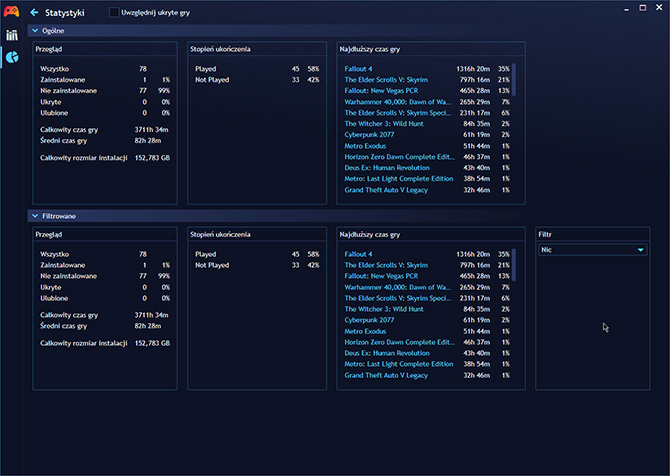Minimize the Playnite window
670x476 pixels.
click(x=626, y=9)
